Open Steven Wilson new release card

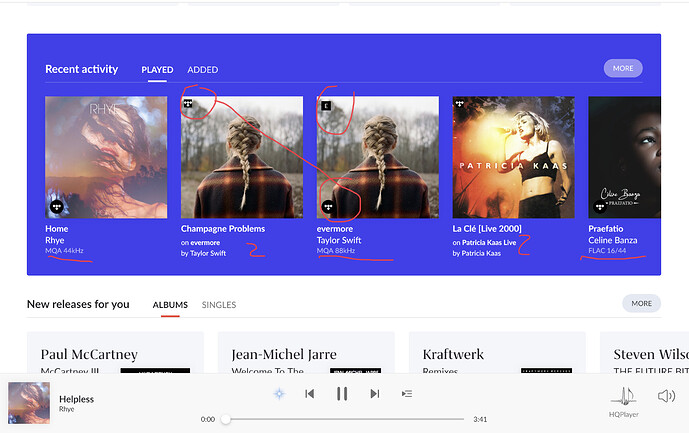point(645,353)
